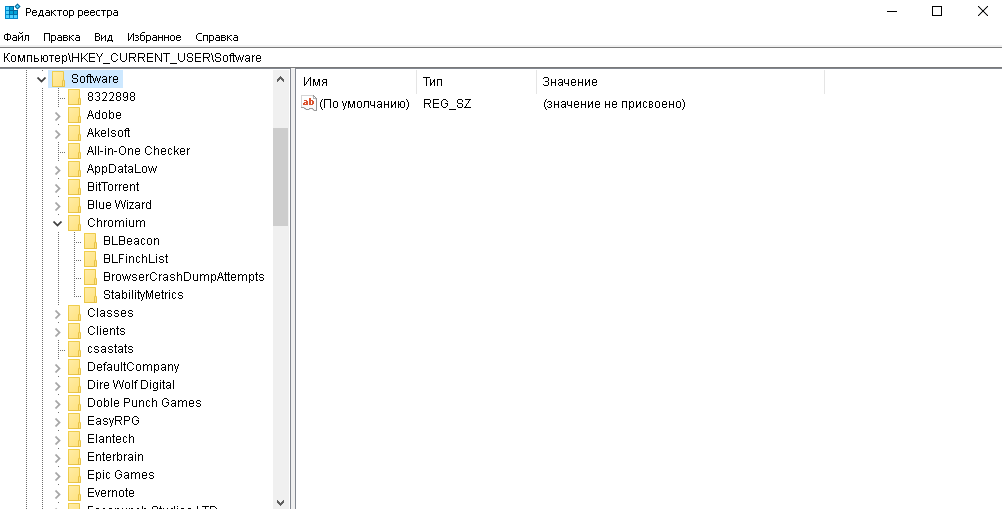Expand the Epic Games key
This screenshot has height=509, width=1002.
click(58, 476)
